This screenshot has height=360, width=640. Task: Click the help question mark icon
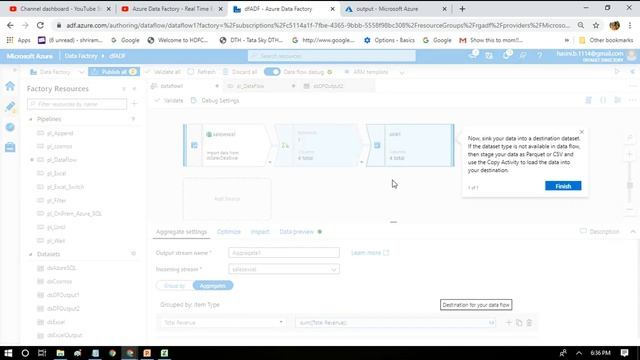click(x=540, y=56)
